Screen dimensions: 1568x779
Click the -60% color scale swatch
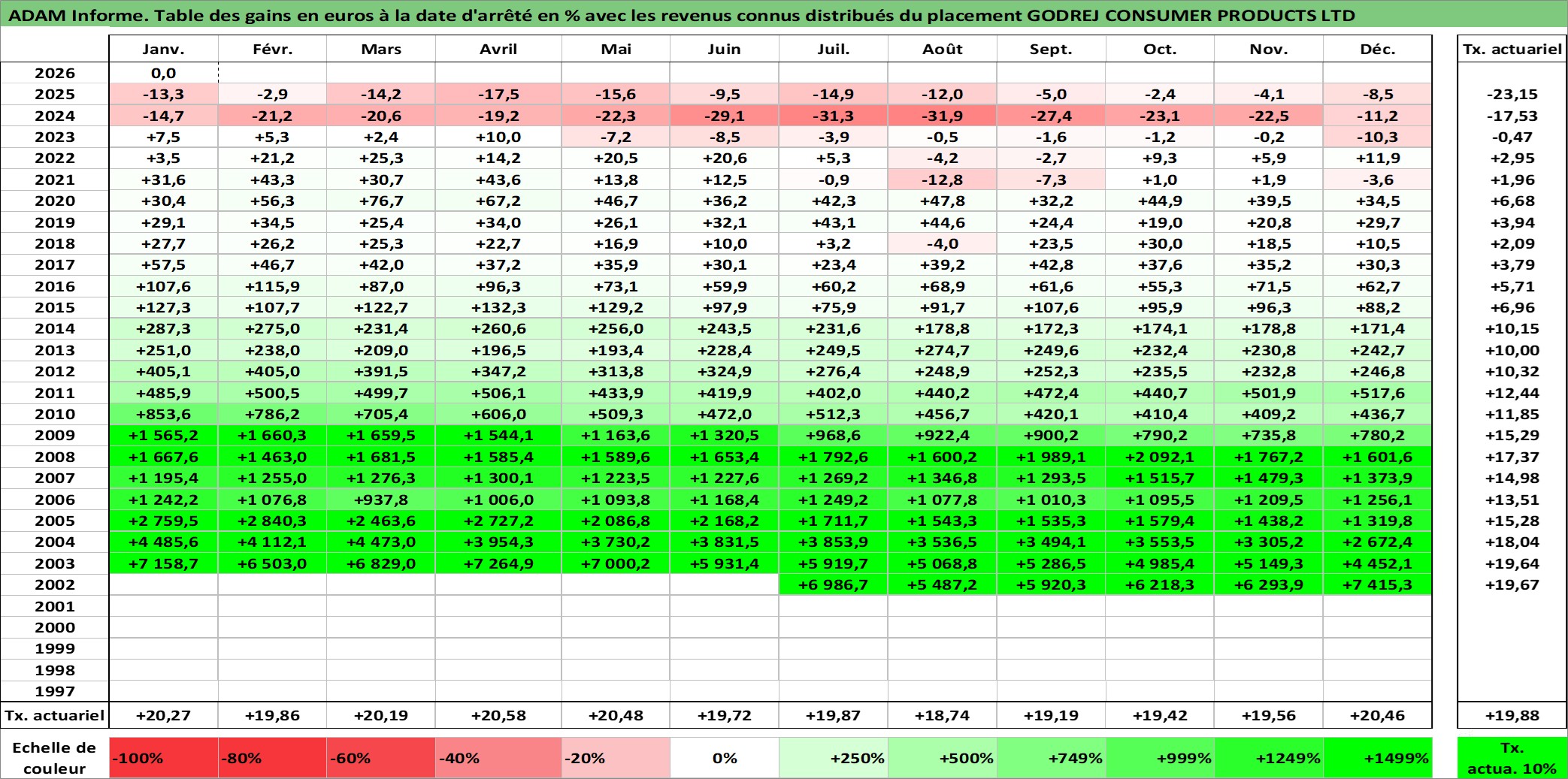pyautogui.click(x=381, y=758)
